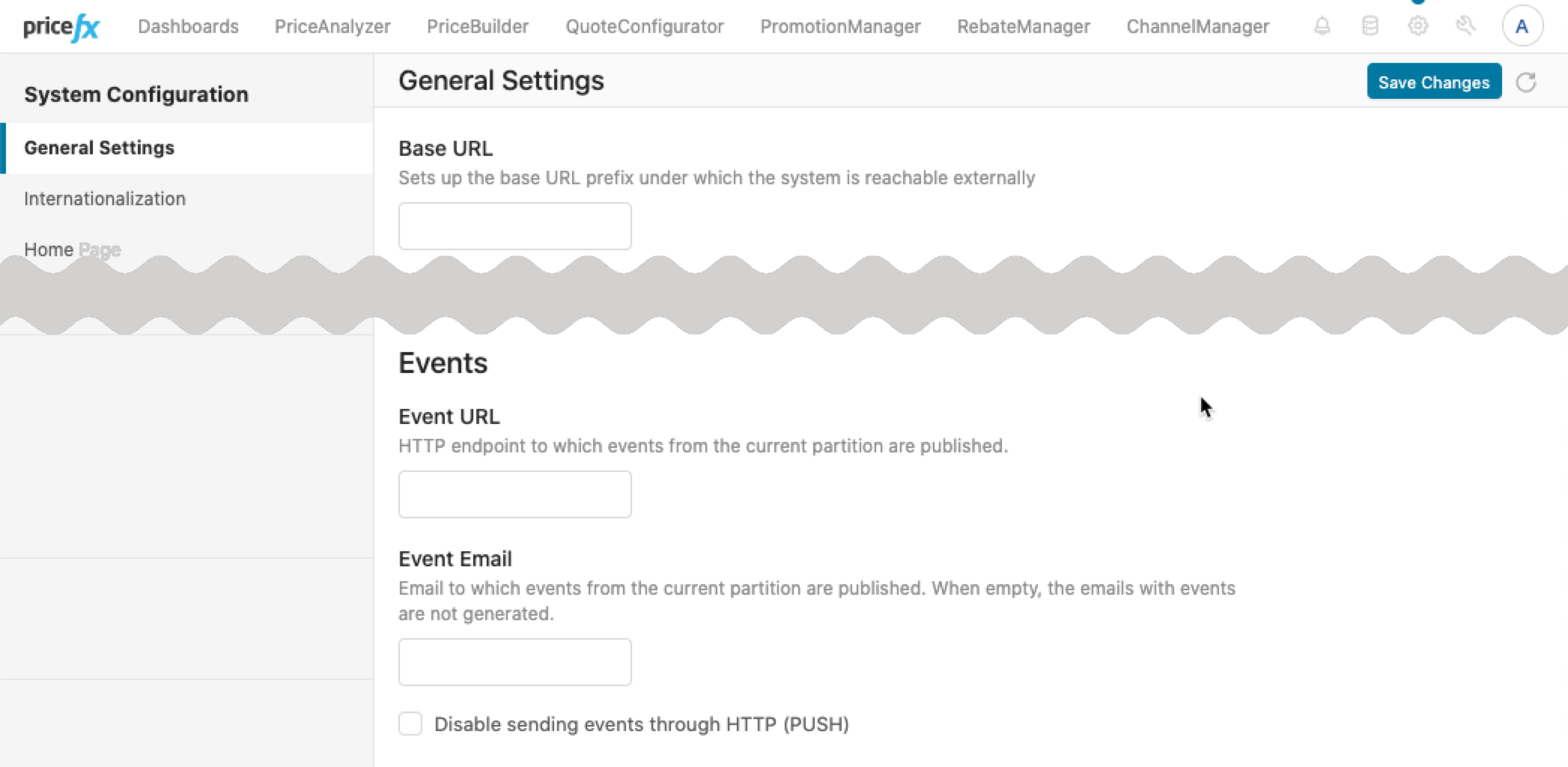The image size is (1568, 767).
Task: Focus the Event Email input field
Action: (514, 661)
